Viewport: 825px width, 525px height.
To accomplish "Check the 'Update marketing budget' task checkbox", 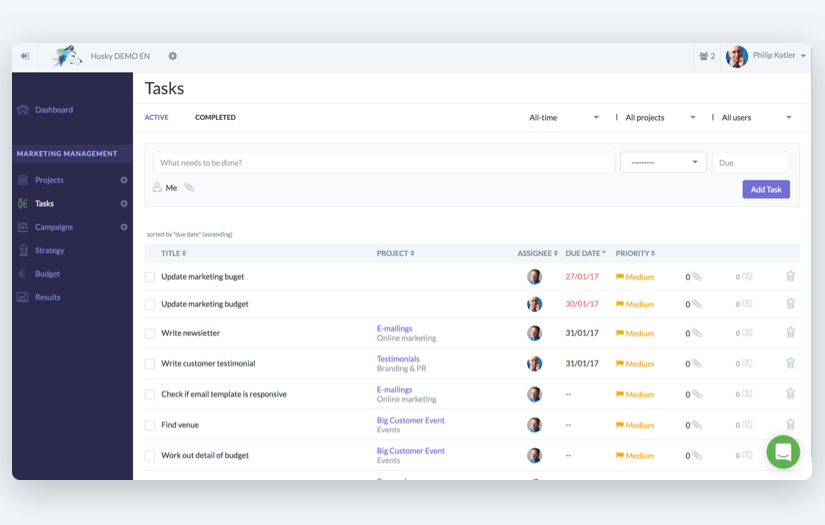I will pyautogui.click(x=150, y=304).
